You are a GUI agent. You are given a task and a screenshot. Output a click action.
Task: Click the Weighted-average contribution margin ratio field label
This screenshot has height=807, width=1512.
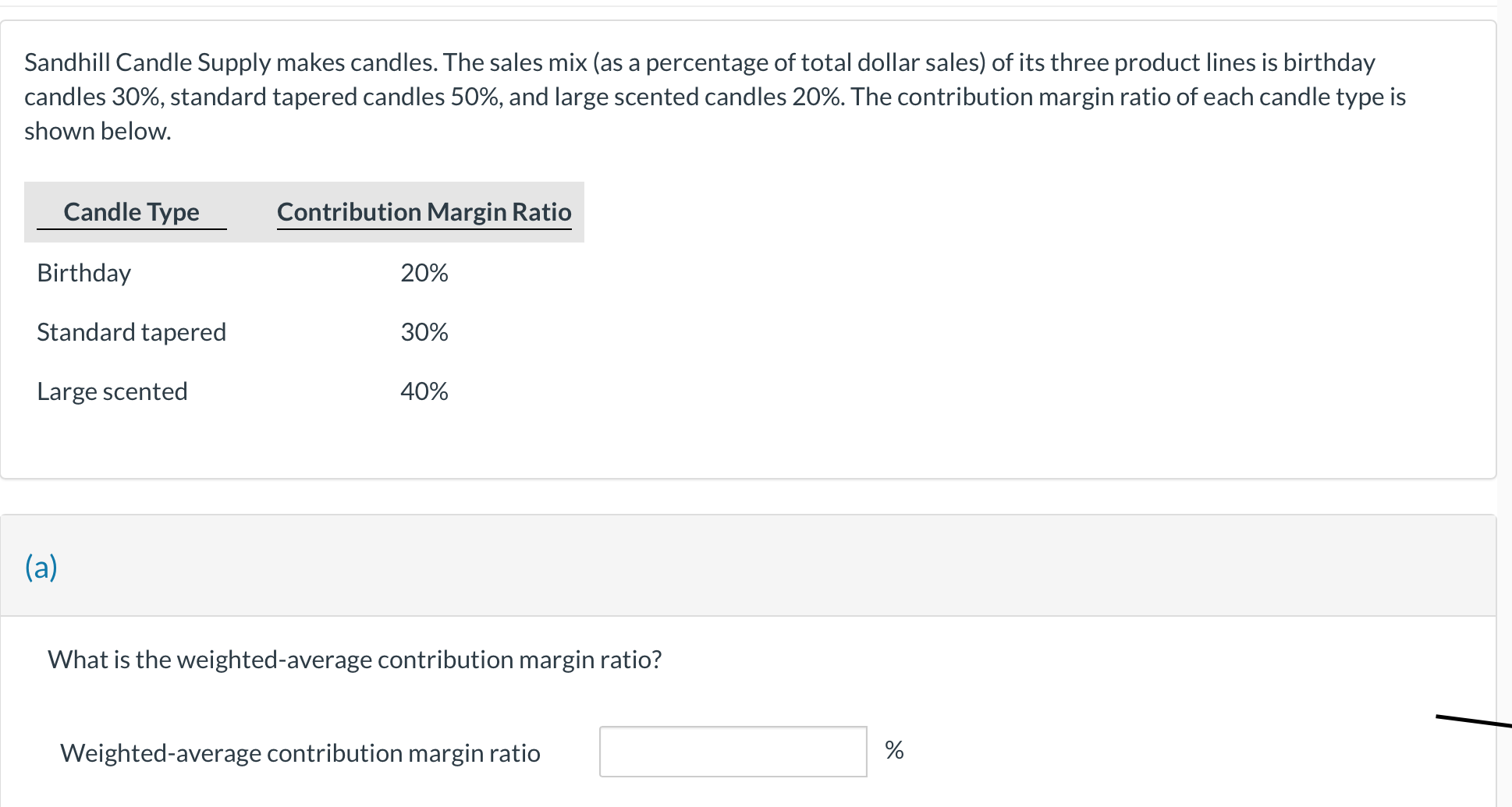pos(300,753)
